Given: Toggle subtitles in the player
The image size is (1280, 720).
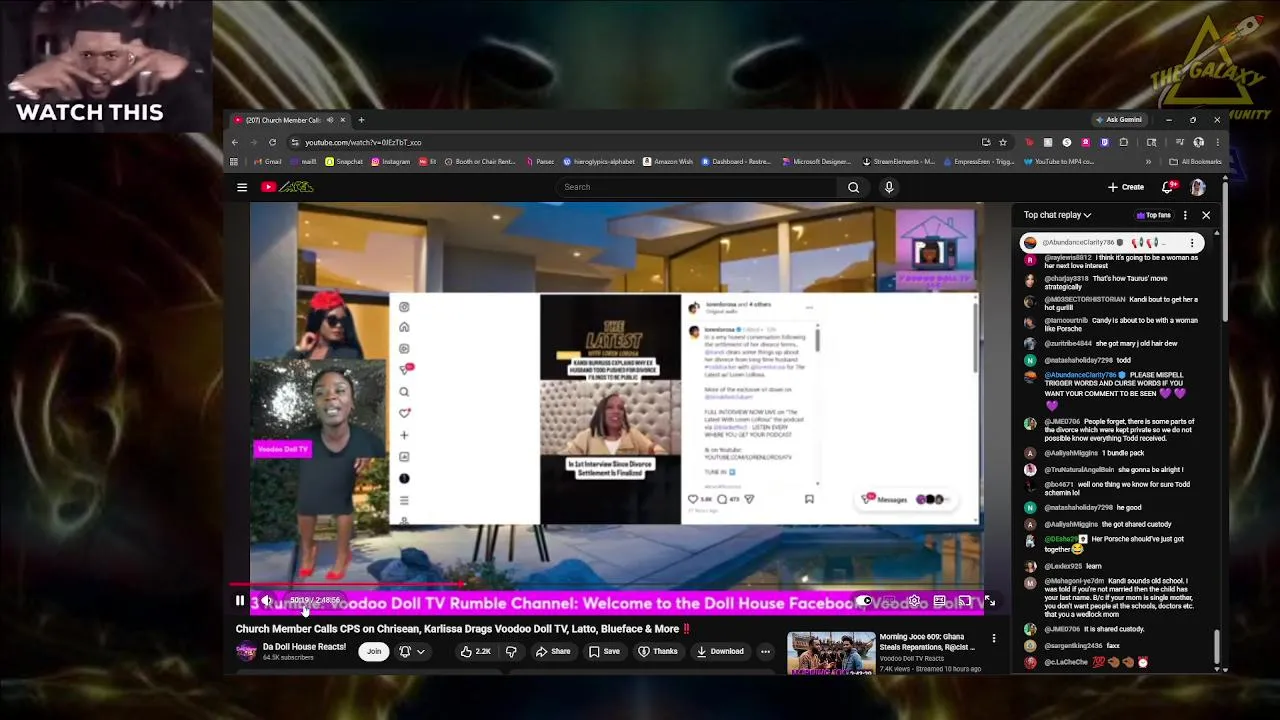Looking at the screenshot, I should (889, 601).
